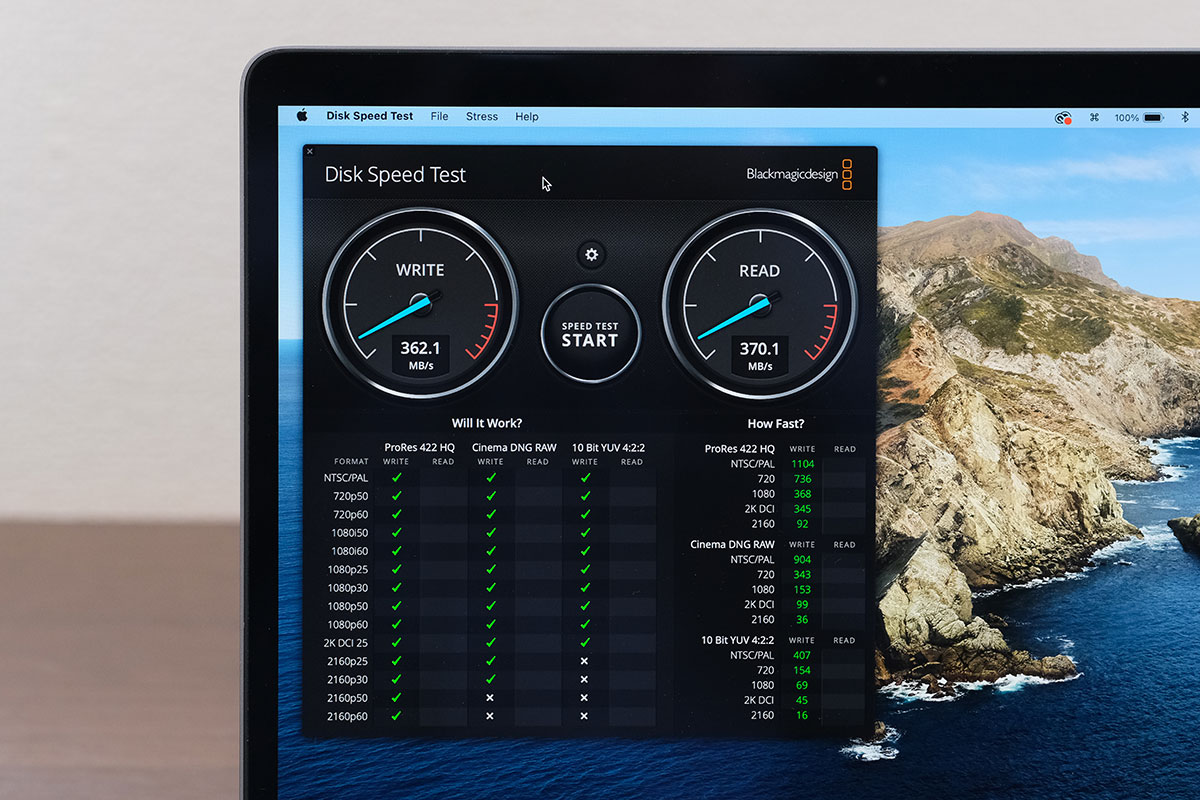Click the Speed Test Start button
The image size is (1200, 800).
click(590, 334)
